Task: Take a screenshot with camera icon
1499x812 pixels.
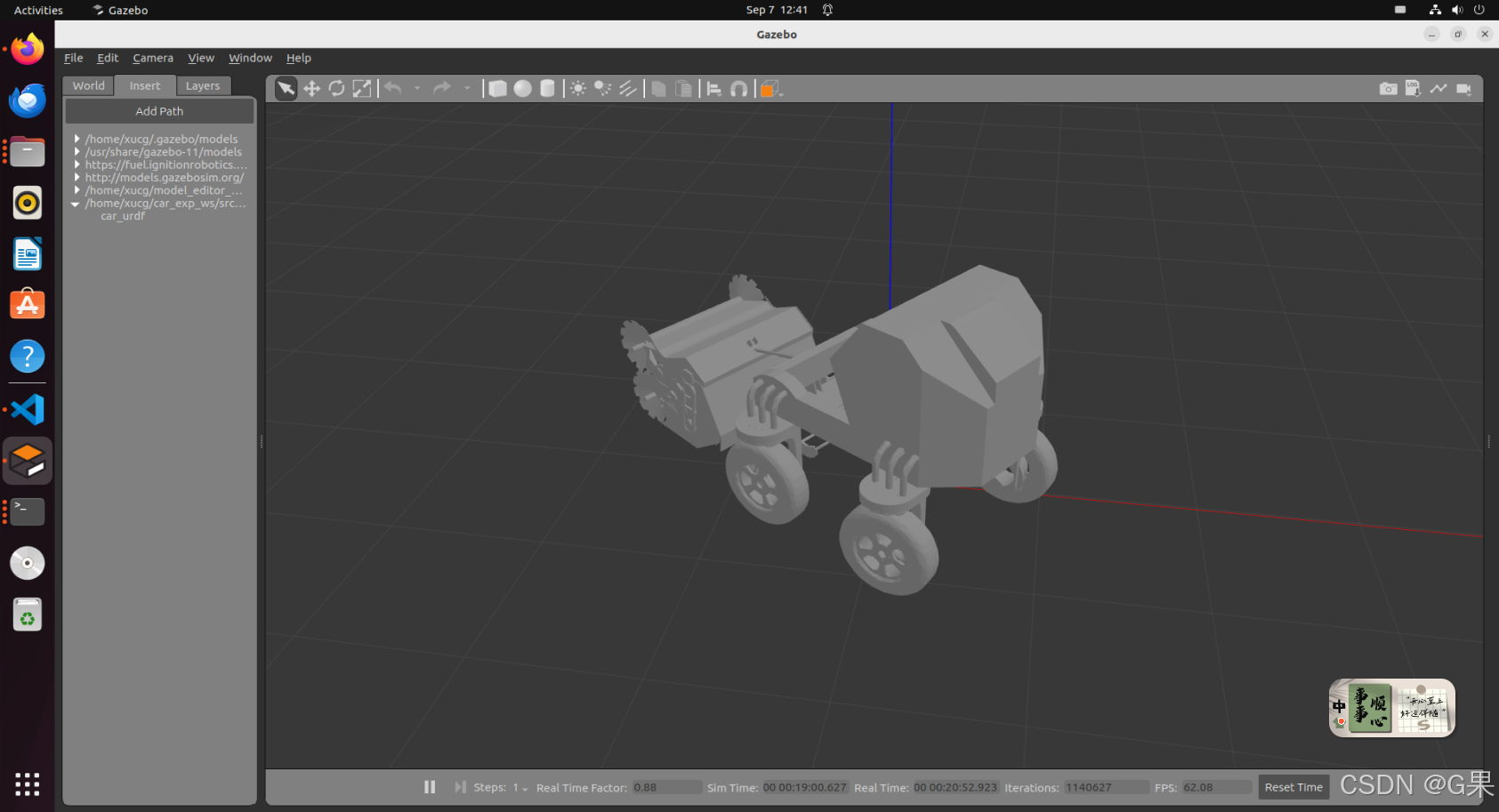Action: tap(1388, 88)
